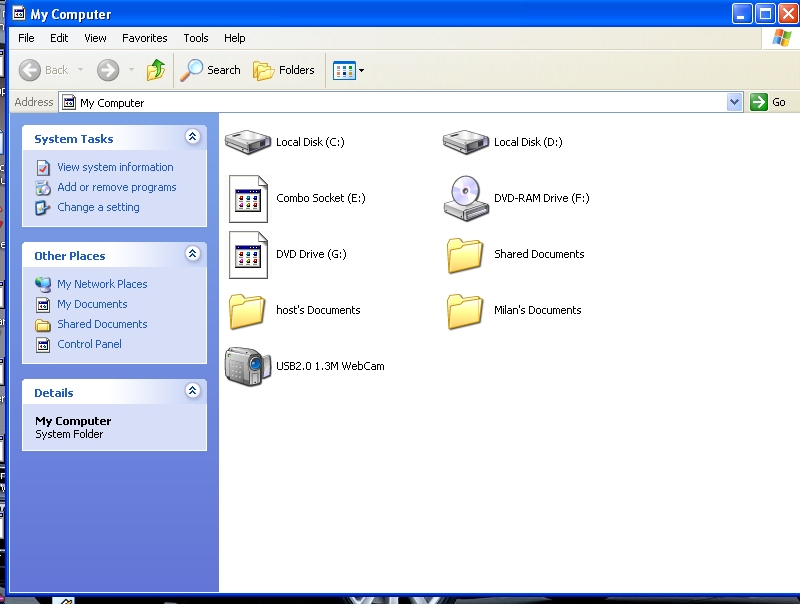800x604 pixels.
Task: Click the Add or remove programs link
Action: [x=116, y=187]
